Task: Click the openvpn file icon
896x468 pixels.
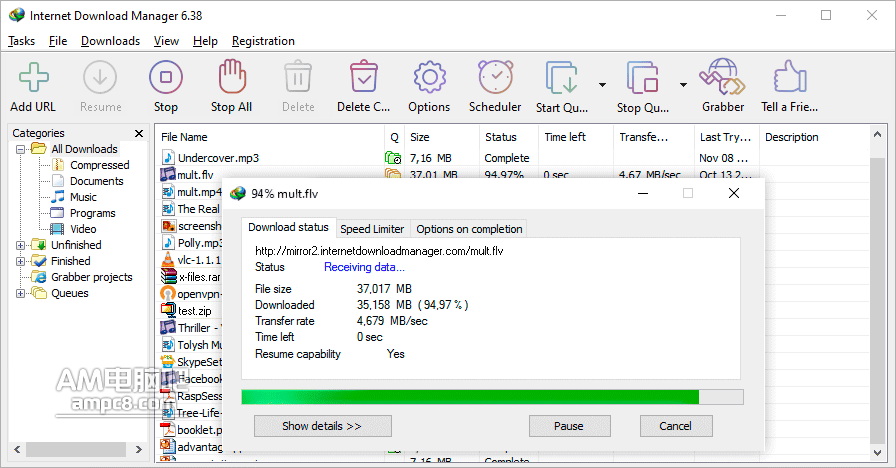Action: pyautogui.click(x=167, y=294)
